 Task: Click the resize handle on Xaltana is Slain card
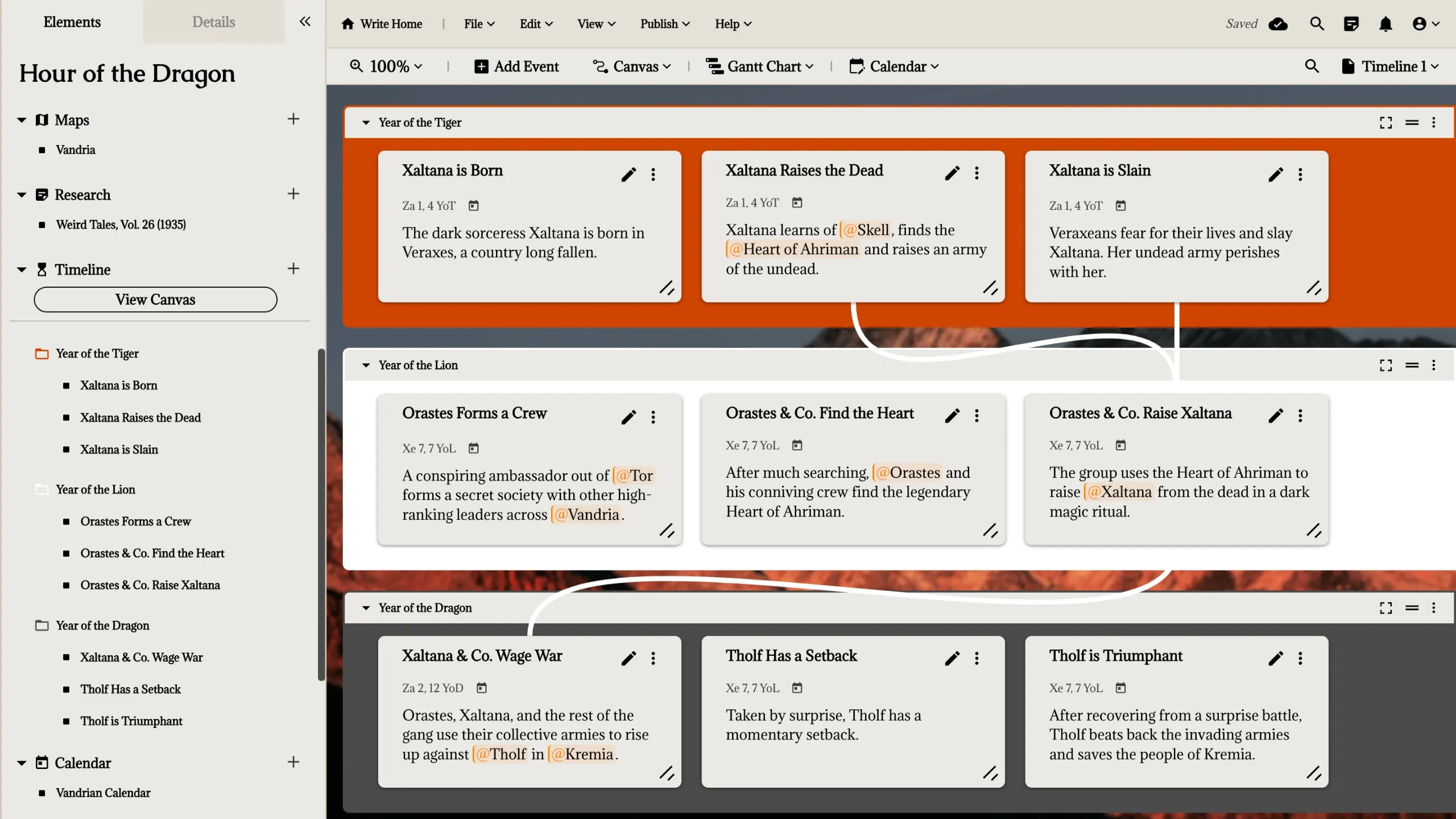click(x=1313, y=288)
